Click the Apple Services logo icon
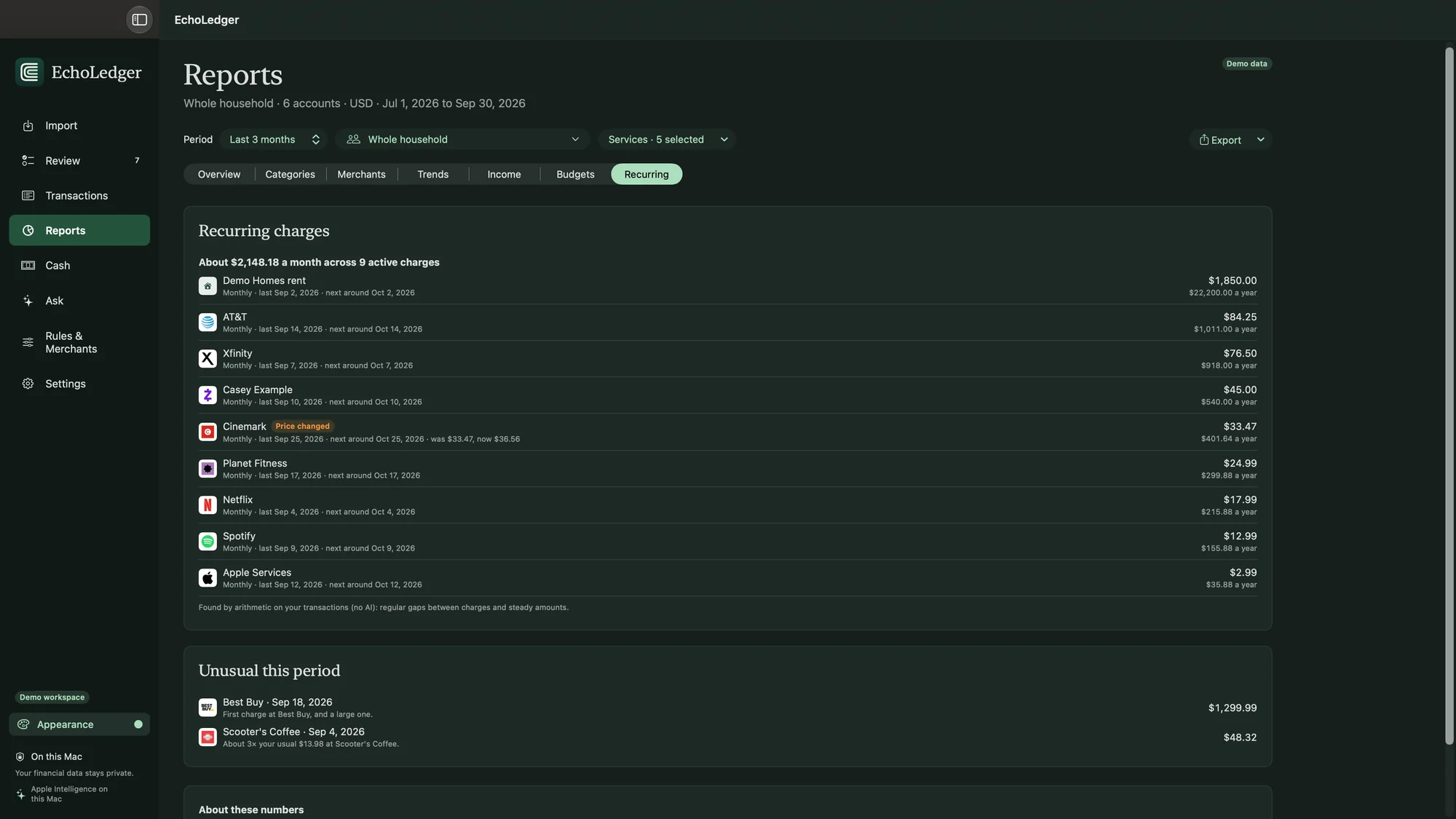 coord(207,577)
